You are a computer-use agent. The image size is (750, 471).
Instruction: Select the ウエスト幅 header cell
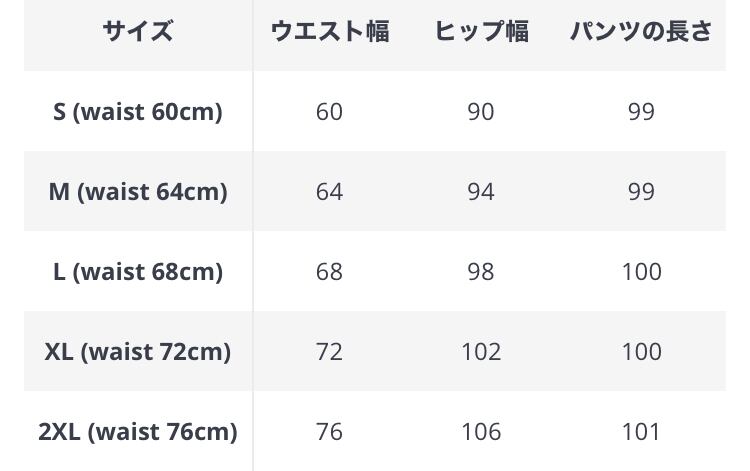[x=329, y=32]
